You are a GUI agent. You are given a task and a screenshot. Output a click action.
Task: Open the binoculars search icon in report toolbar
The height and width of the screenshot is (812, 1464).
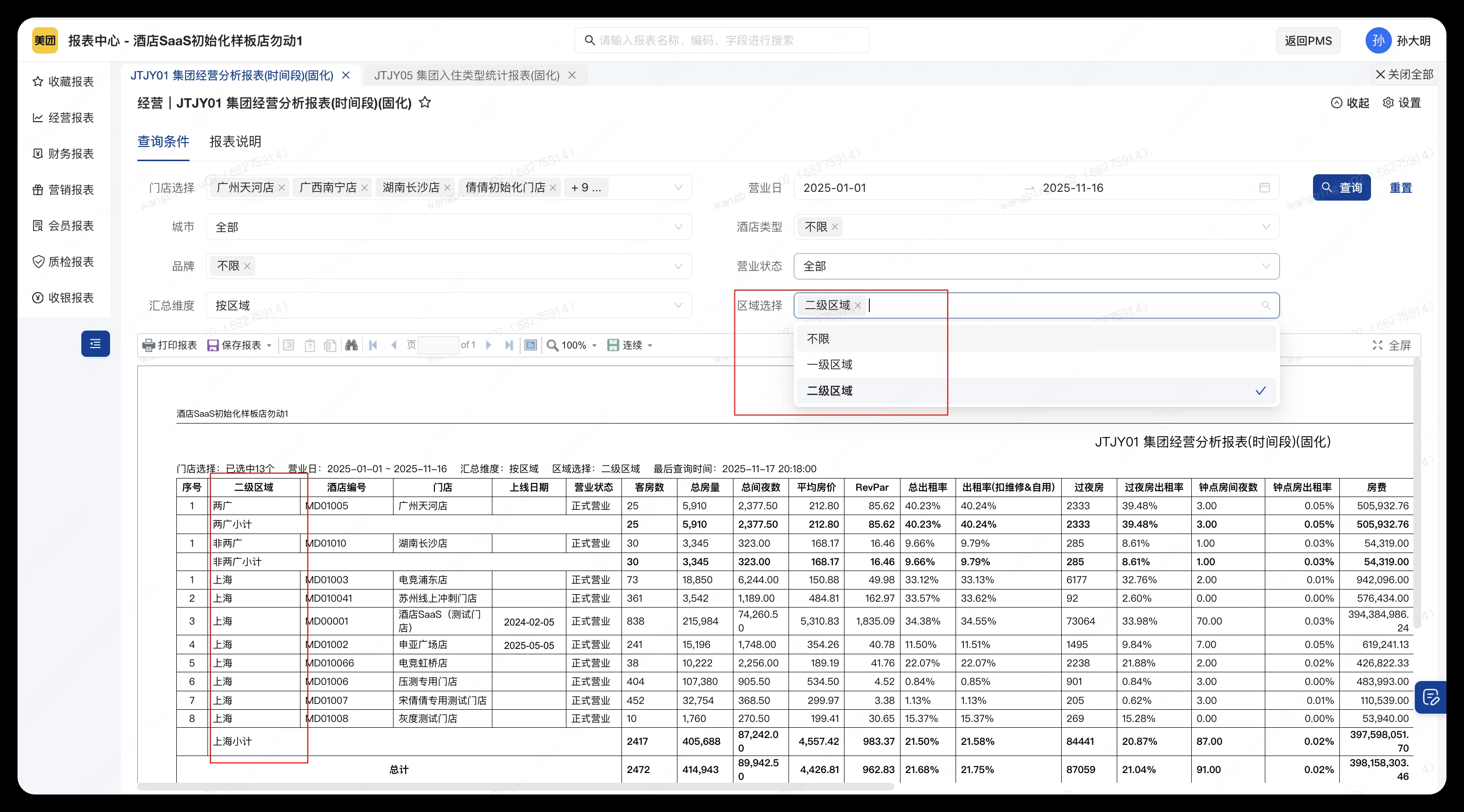pyautogui.click(x=351, y=345)
